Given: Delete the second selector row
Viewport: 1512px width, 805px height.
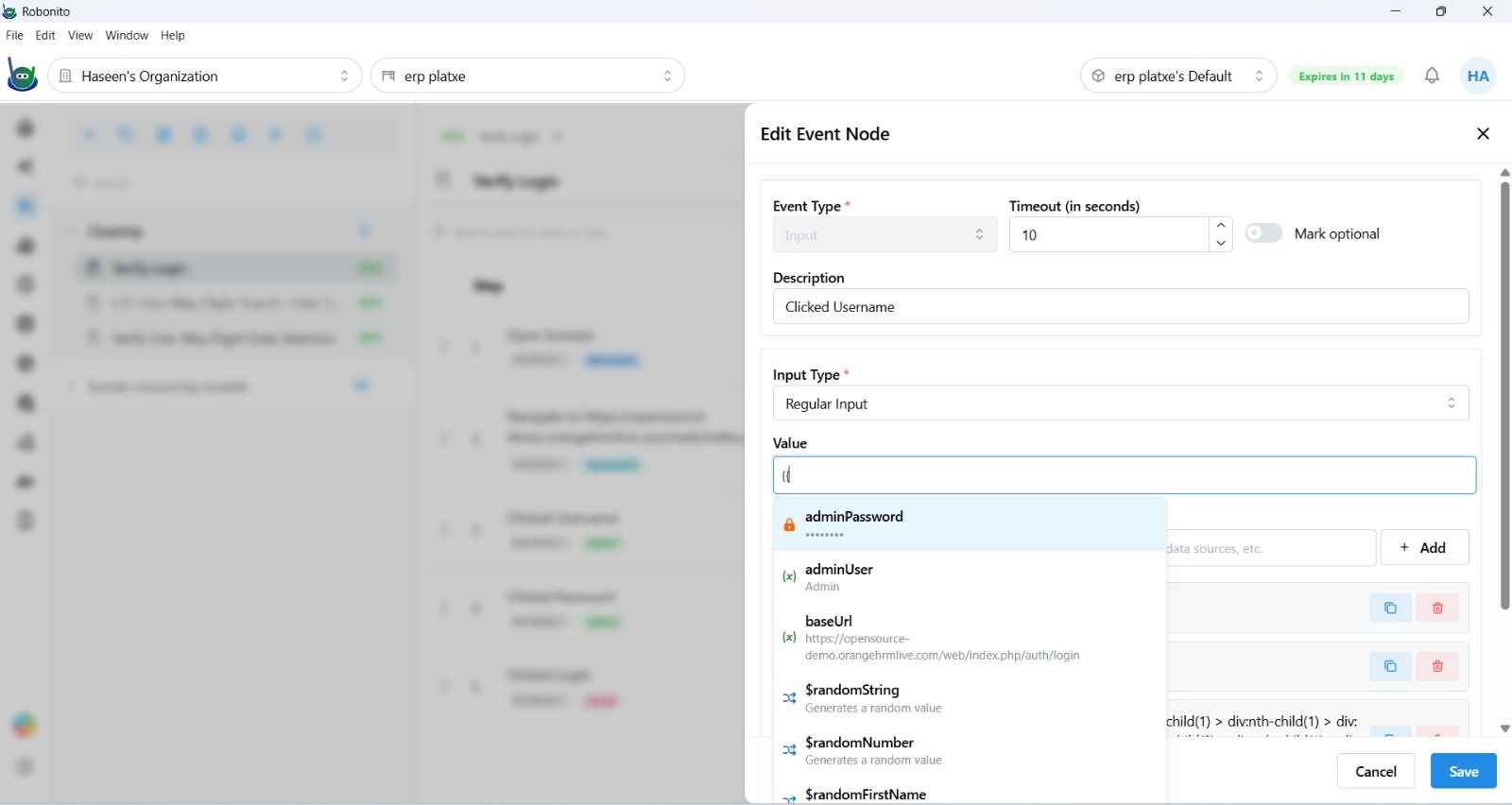Looking at the screenshot, I should coord(1437,666).
